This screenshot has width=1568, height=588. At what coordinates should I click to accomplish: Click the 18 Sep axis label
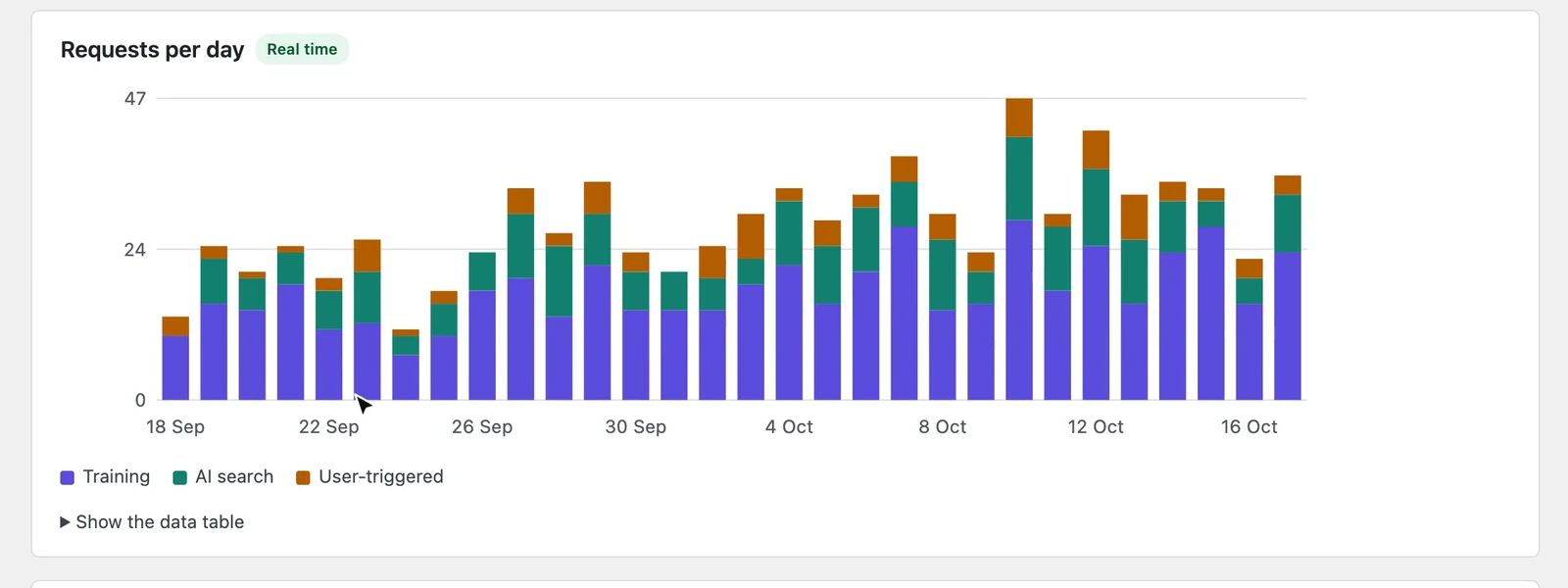pos(175,426)
